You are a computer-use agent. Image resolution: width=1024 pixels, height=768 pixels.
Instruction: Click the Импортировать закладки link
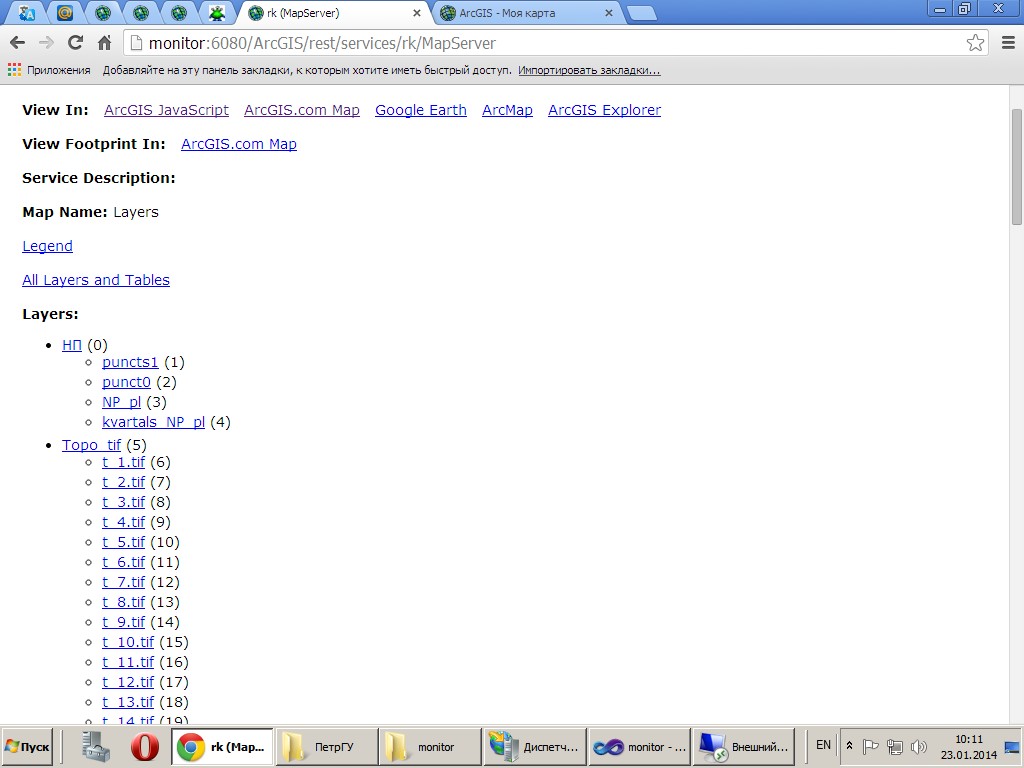click(589, 70)
